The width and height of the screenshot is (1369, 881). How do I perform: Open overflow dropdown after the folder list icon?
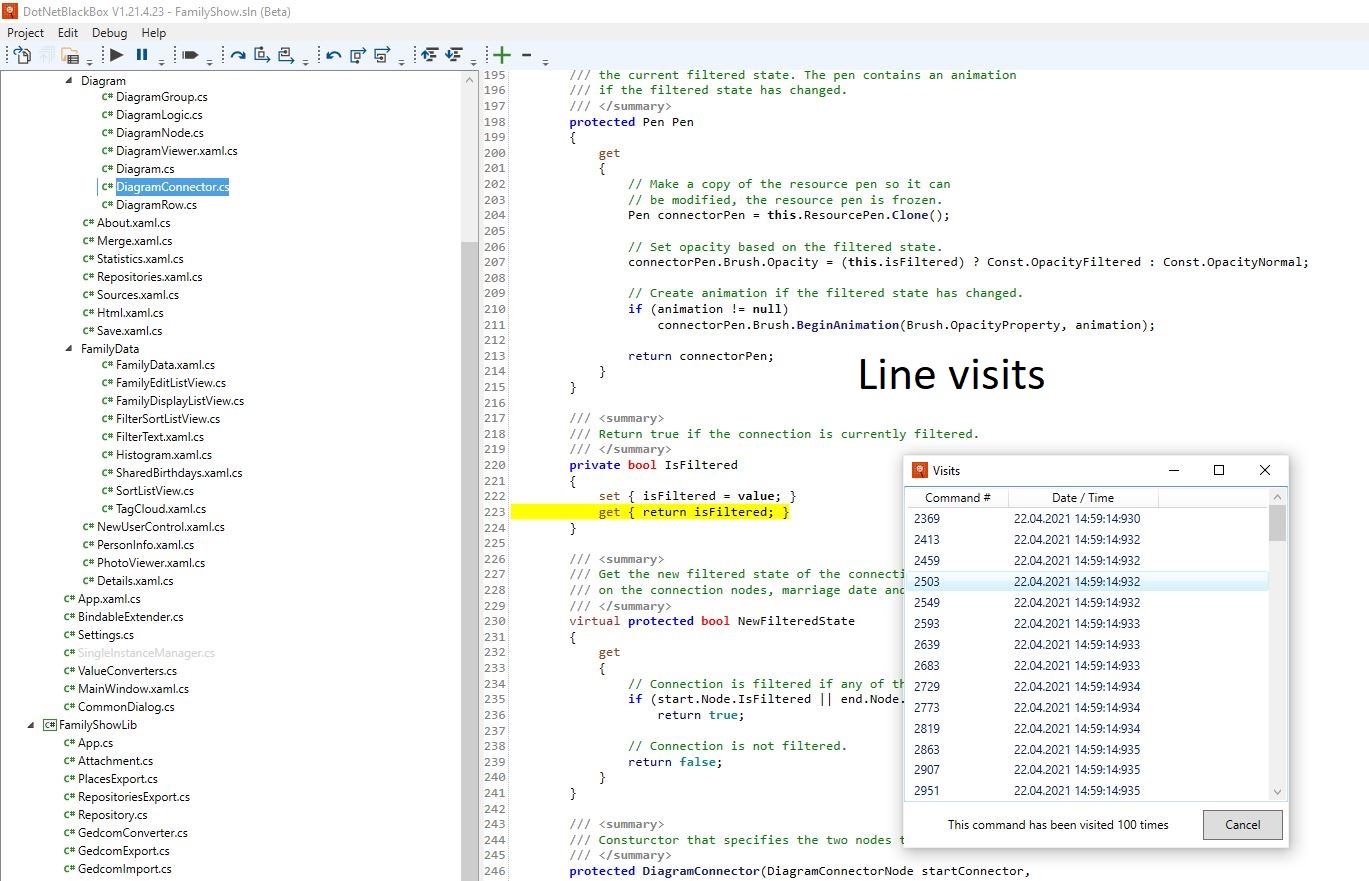pyautogui.click(x=90, y=62)
